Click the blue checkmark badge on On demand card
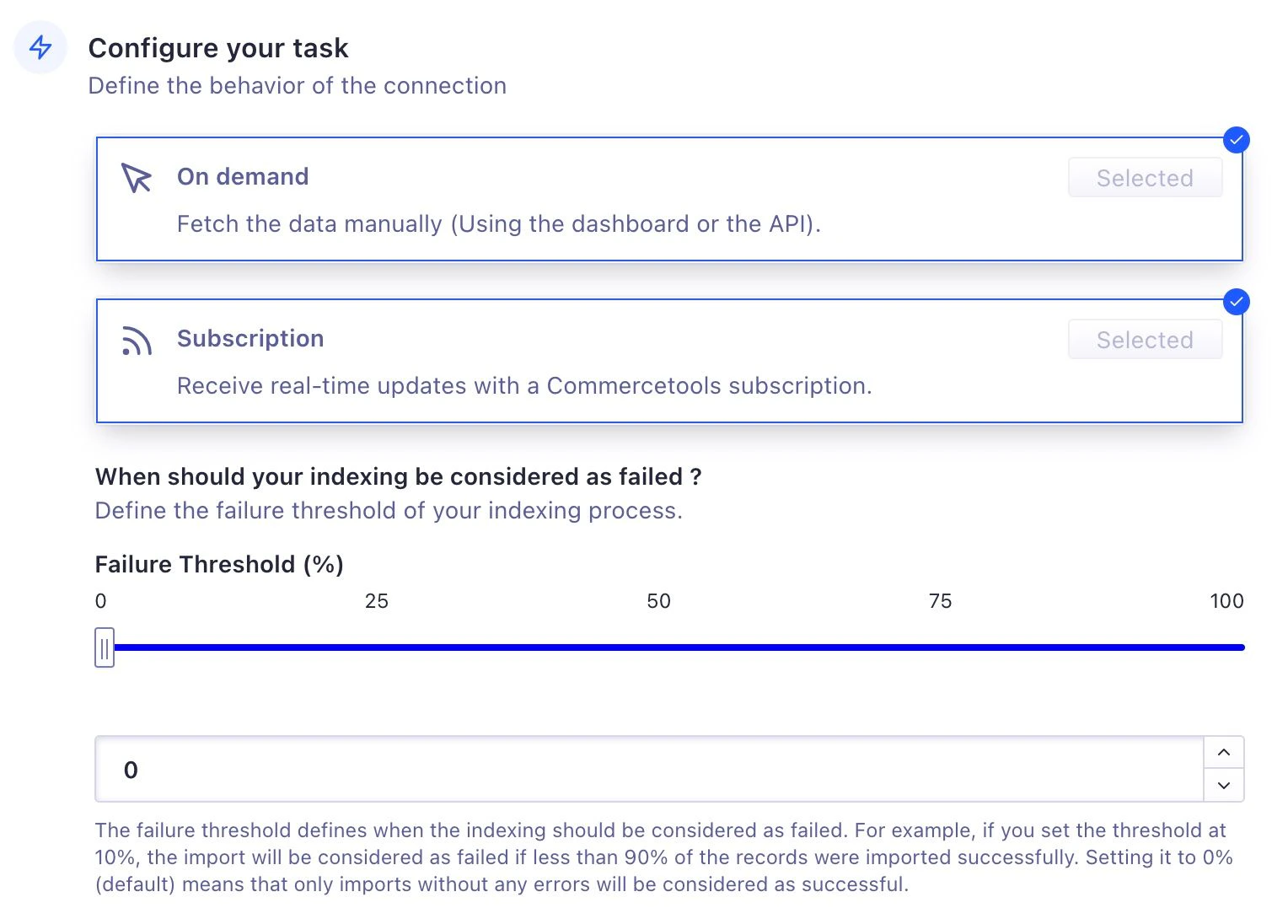Image resolution: width=1288 pixels, height=924 pixels. (1236, 140)
